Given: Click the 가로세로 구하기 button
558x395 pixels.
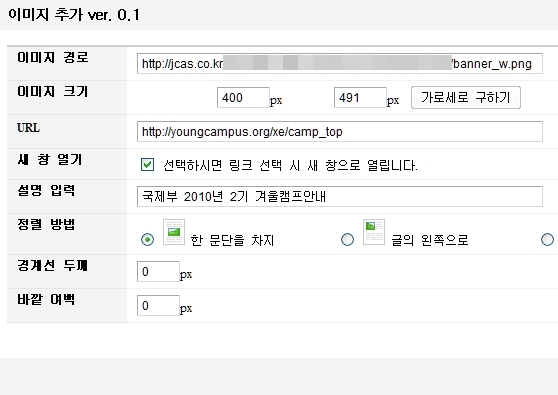Looking at the screenshot, I should point(466,98).
